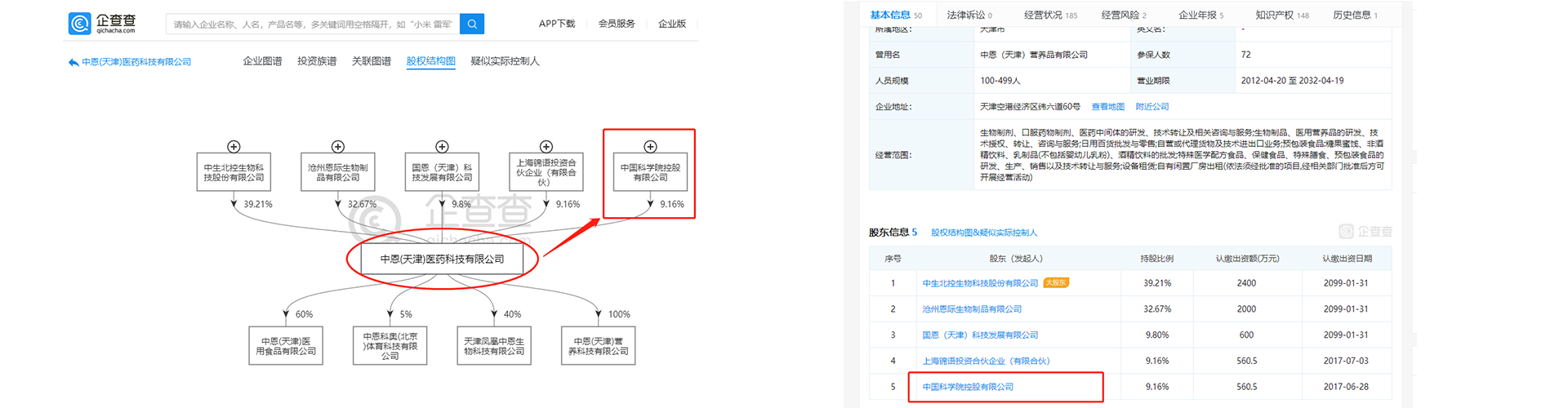The image size is (1568, 408).
Task: Select the 沧州恩际生物制品有限公司 node in chart
Action: pos(338,172)
